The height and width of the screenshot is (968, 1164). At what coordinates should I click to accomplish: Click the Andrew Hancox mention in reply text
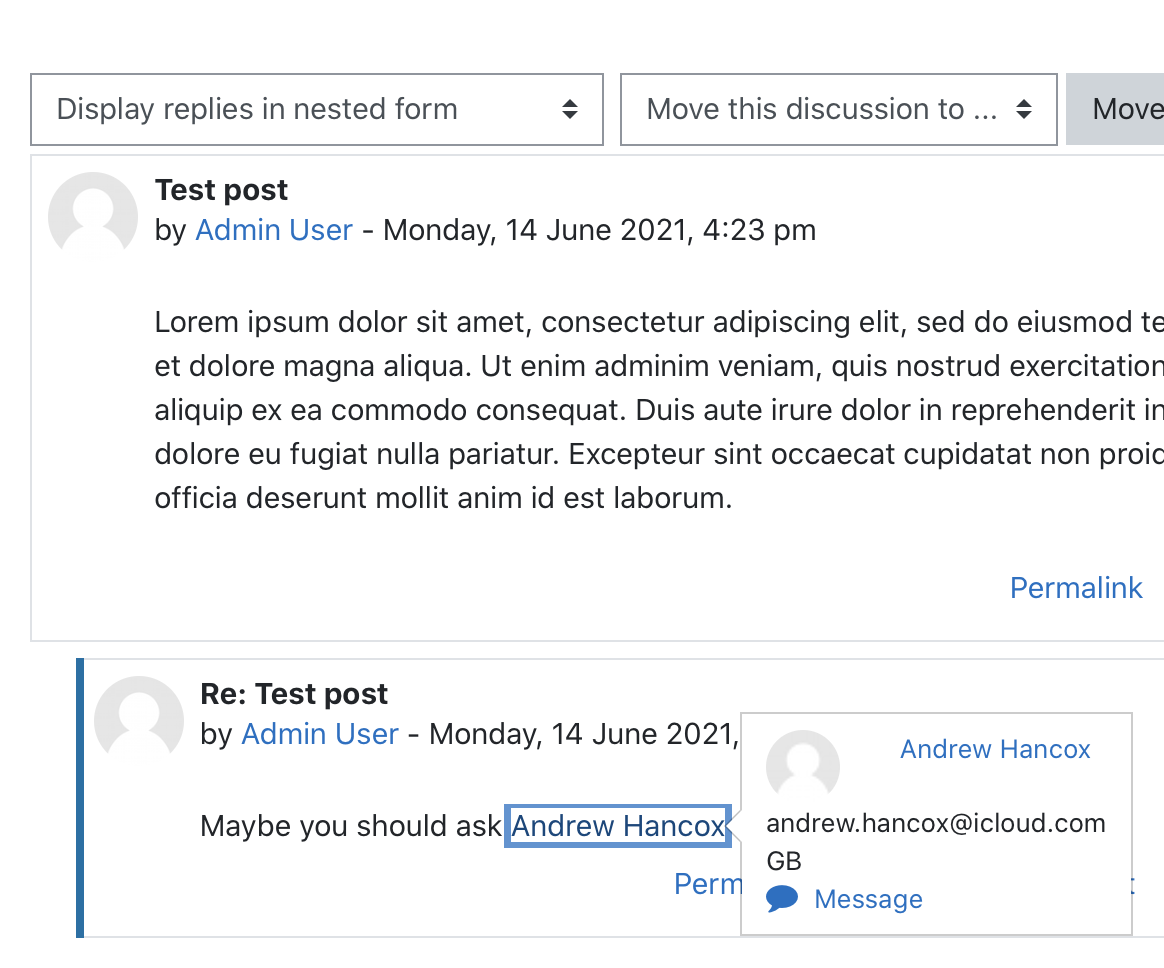(x=618, y=826)
